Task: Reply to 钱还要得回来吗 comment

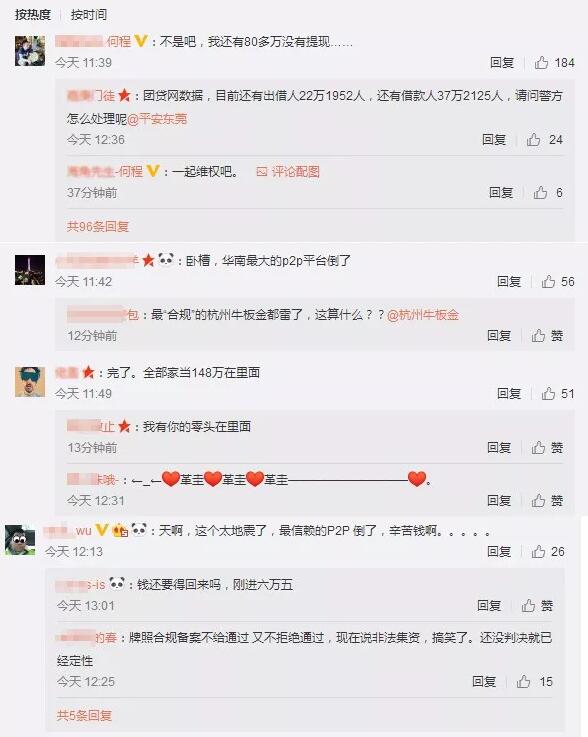Action: coord(489,605)
